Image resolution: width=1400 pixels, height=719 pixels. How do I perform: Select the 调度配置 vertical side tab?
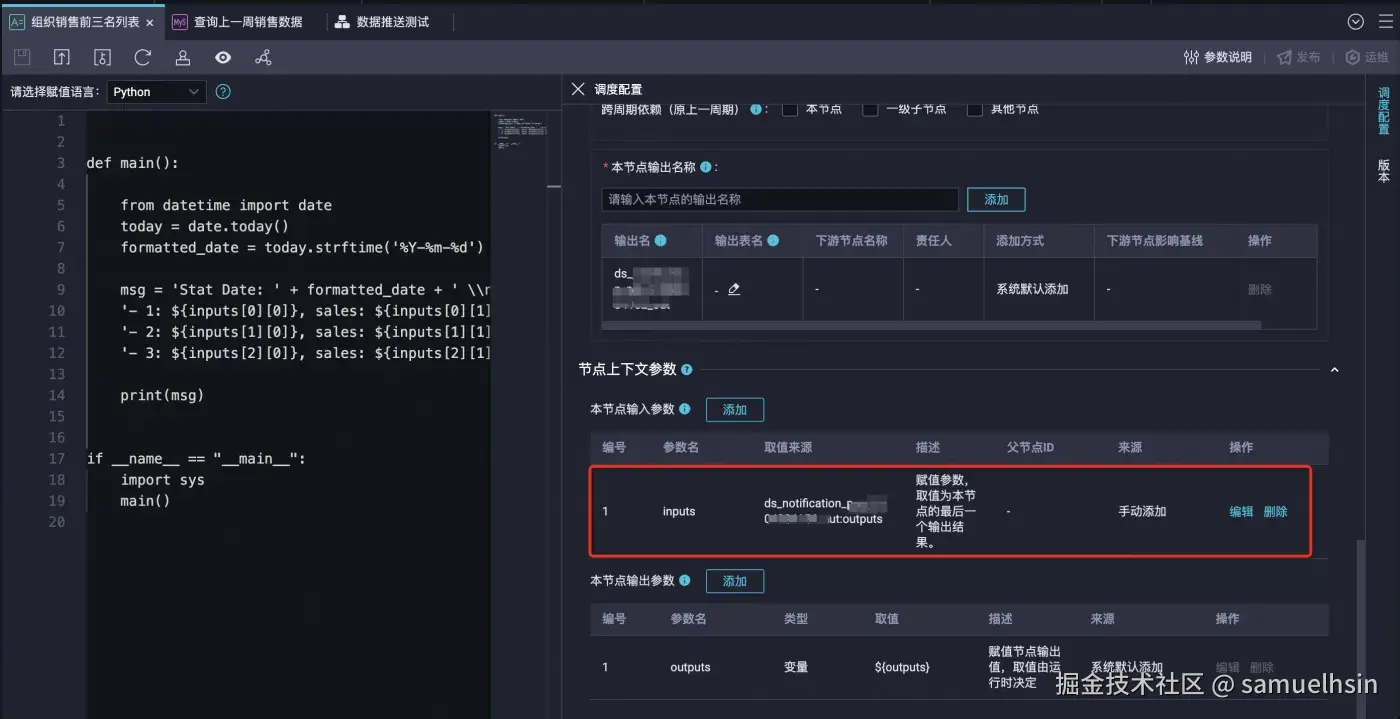coord(1384,111)
